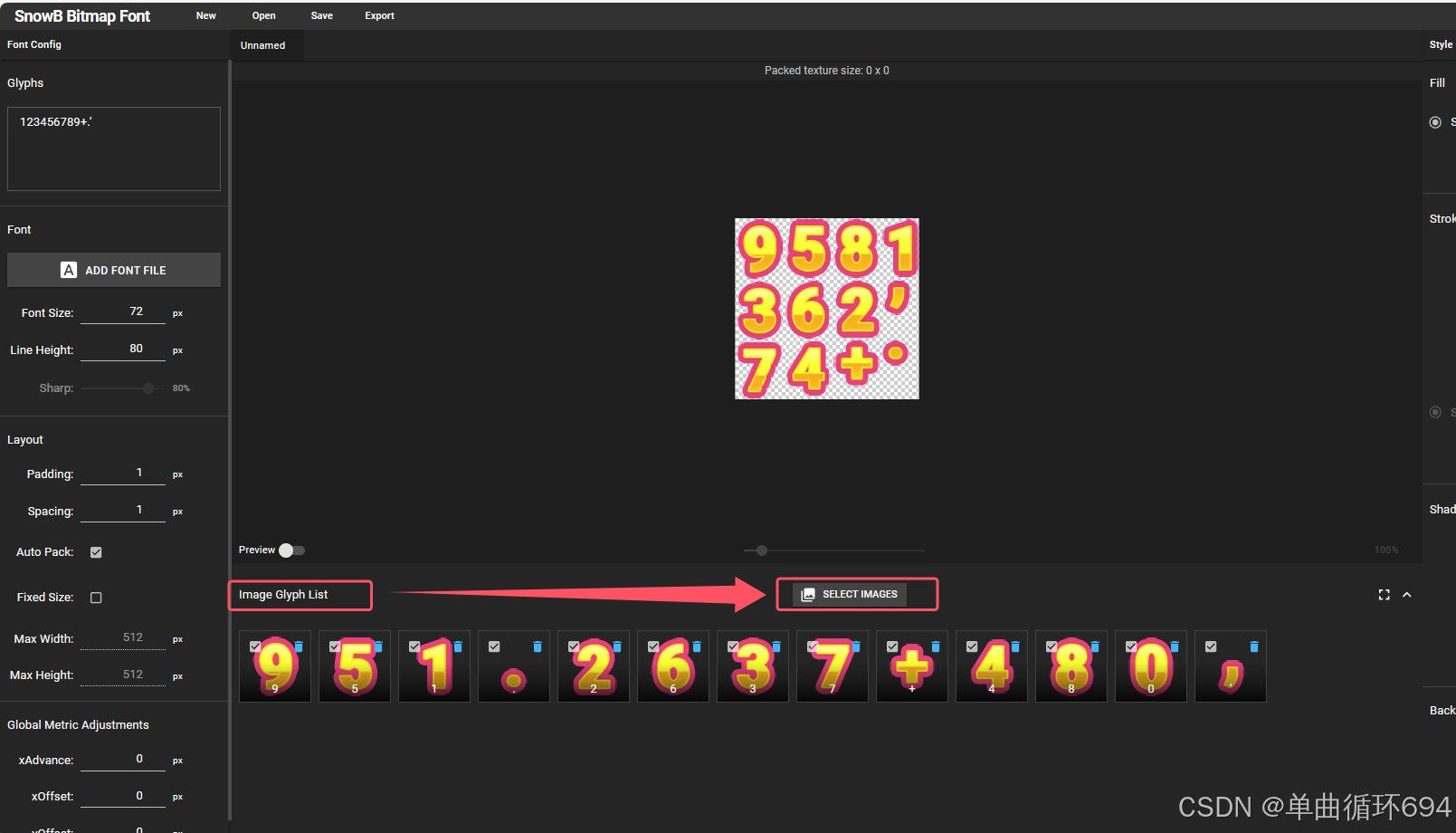This screenshot has height=833, width=1456.
Task: Click the Spacing input field
Action: coord(123,511)
